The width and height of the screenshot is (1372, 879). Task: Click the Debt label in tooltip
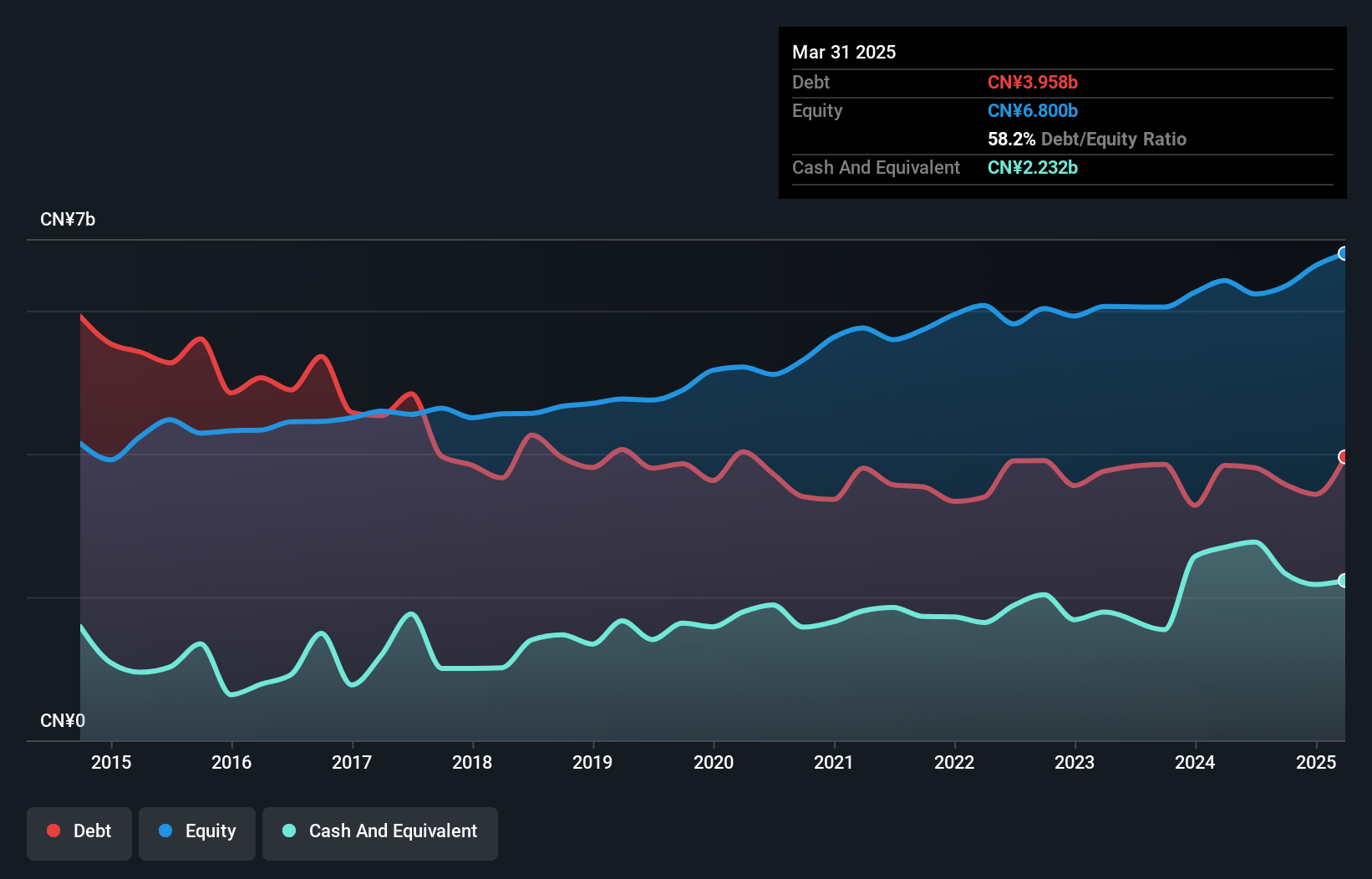[810, 82]
